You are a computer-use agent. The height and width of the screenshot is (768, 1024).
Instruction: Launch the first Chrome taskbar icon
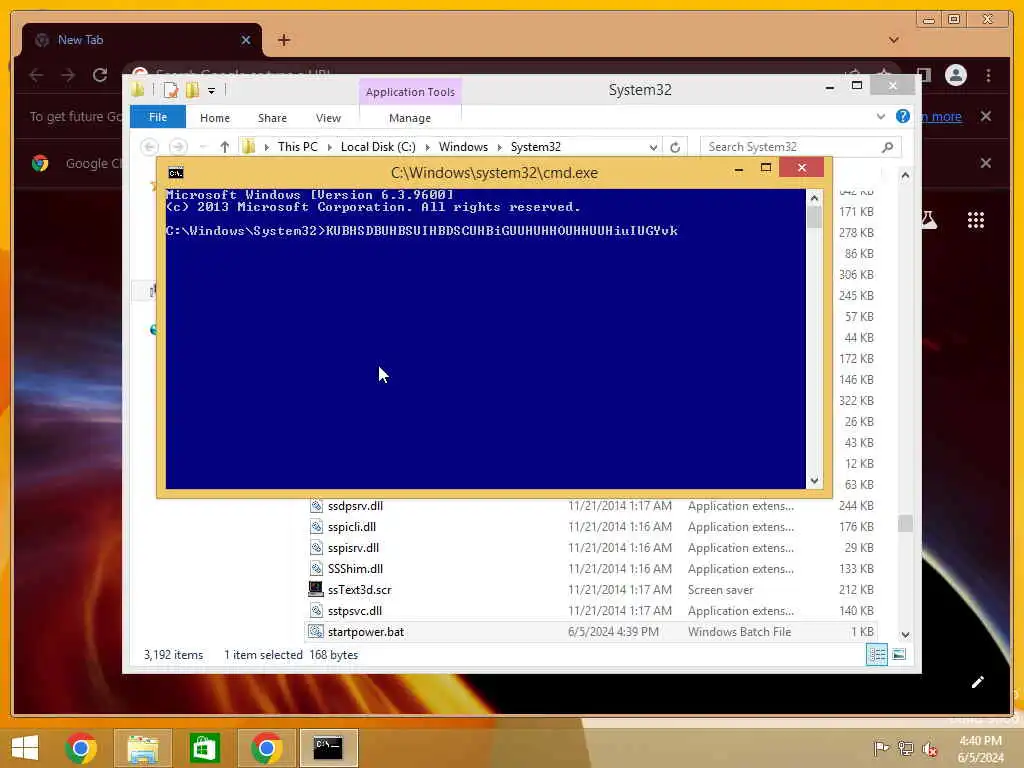pyautogui.click(x=81, y=748)
